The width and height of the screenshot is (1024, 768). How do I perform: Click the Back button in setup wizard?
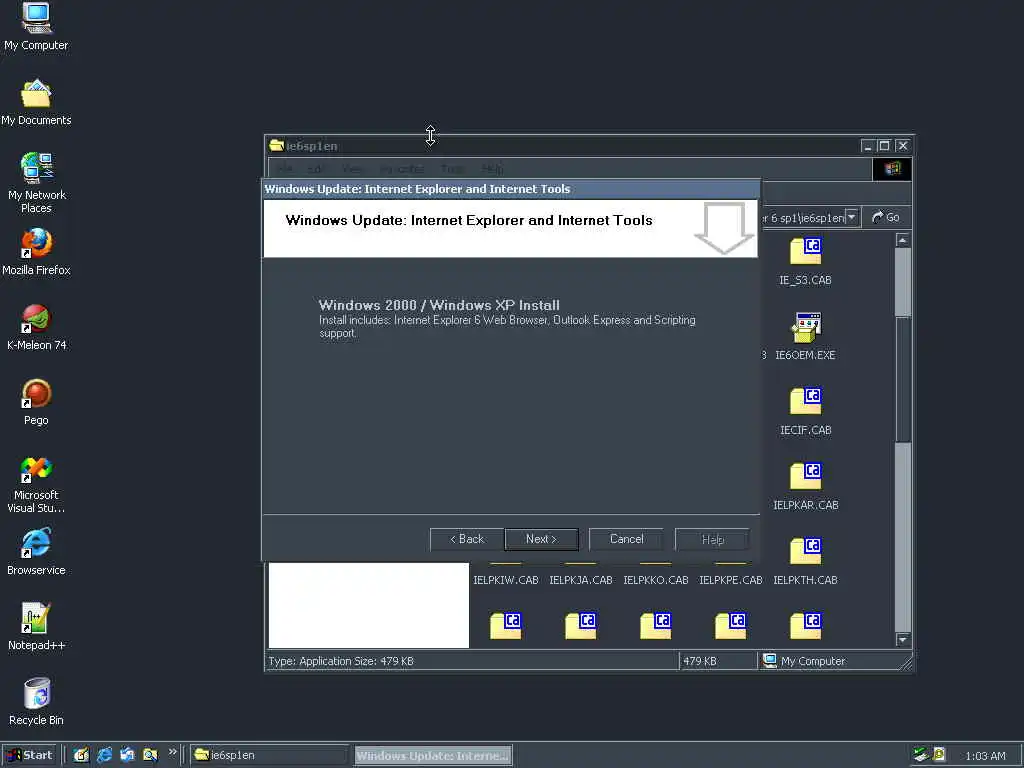point(466,539)
